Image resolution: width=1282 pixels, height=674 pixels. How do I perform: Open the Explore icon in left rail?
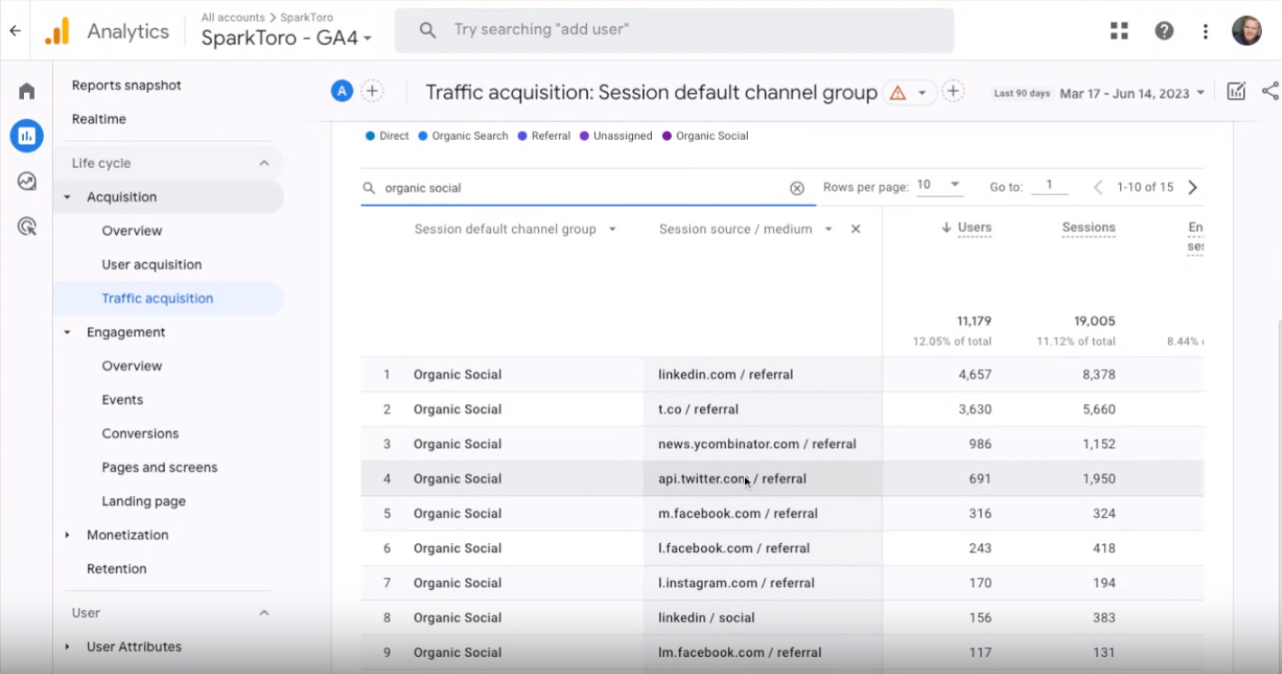(27, 181)
